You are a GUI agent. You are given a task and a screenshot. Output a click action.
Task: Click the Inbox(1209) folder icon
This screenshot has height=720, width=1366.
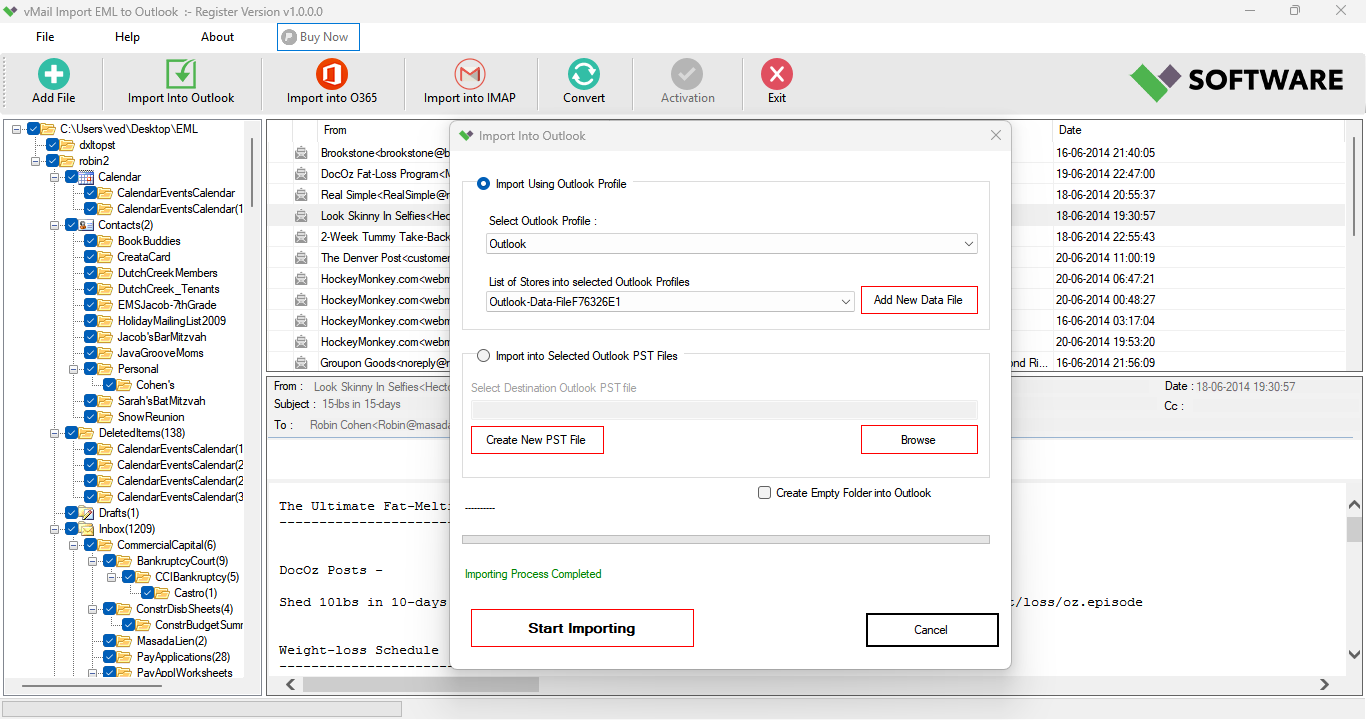pyautogui.click(x=87, y=529)
